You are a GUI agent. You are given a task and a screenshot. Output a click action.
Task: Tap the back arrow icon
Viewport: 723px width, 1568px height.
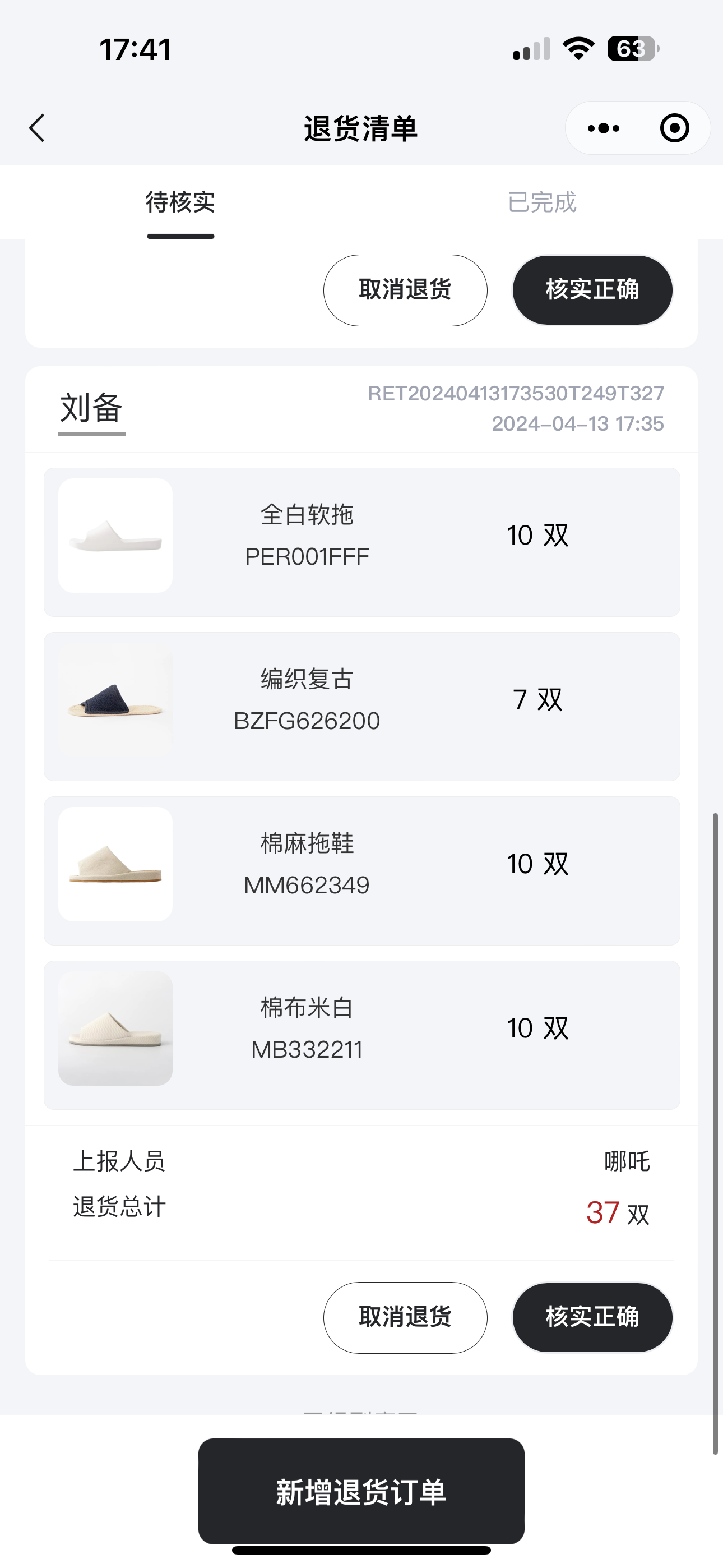(x=38, y=128)
